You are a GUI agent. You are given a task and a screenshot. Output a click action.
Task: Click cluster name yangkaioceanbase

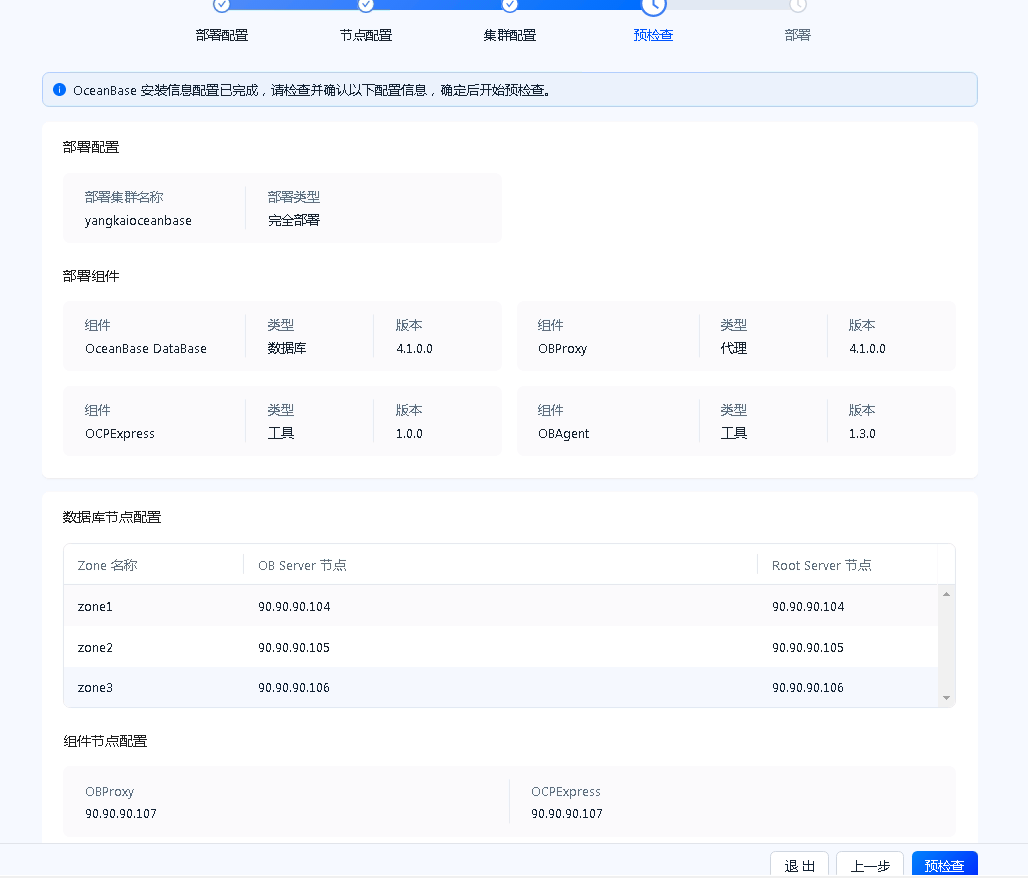tap(138, 220)
